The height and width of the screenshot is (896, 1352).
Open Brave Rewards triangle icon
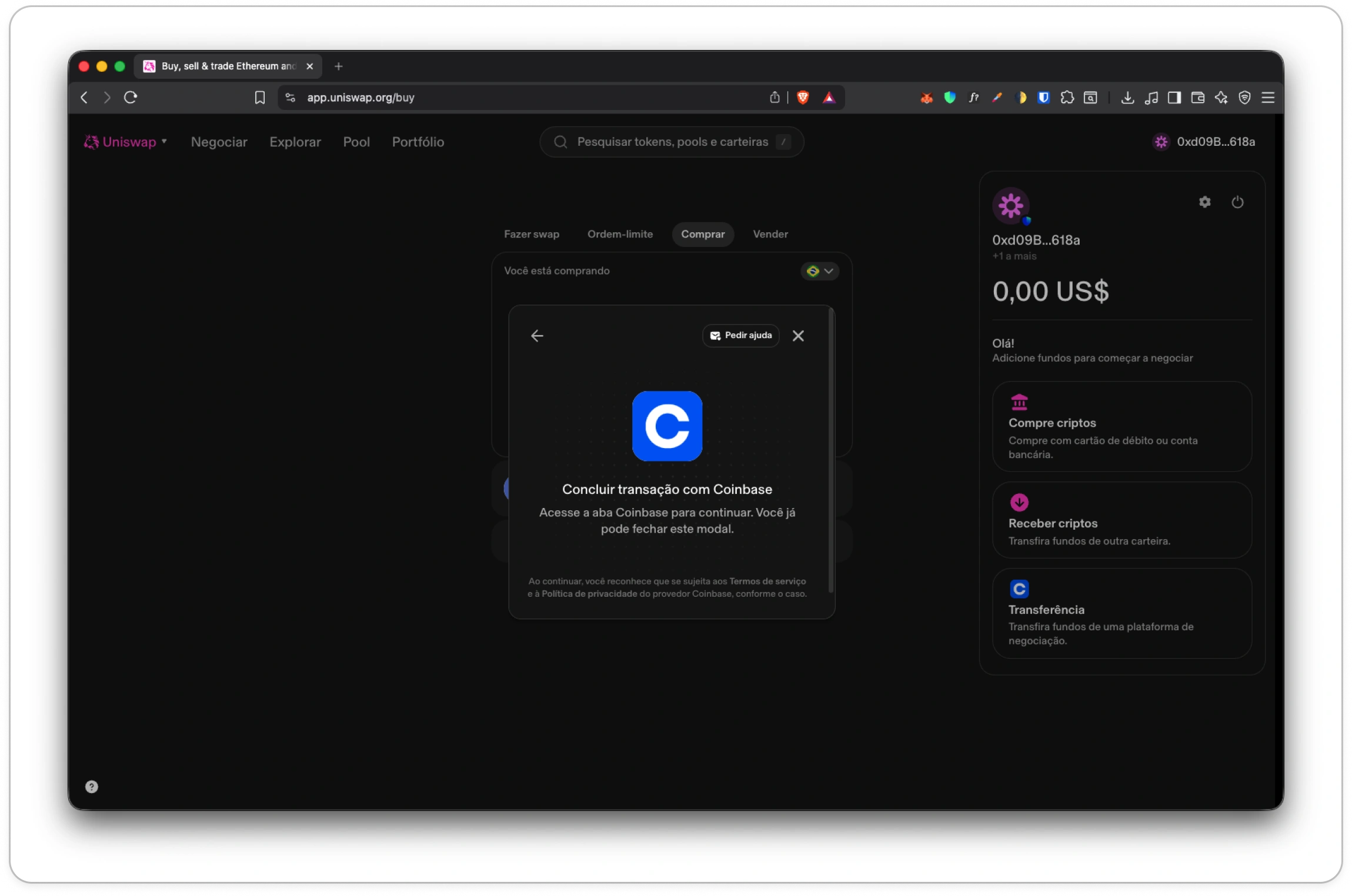click(x=829, y=98)
